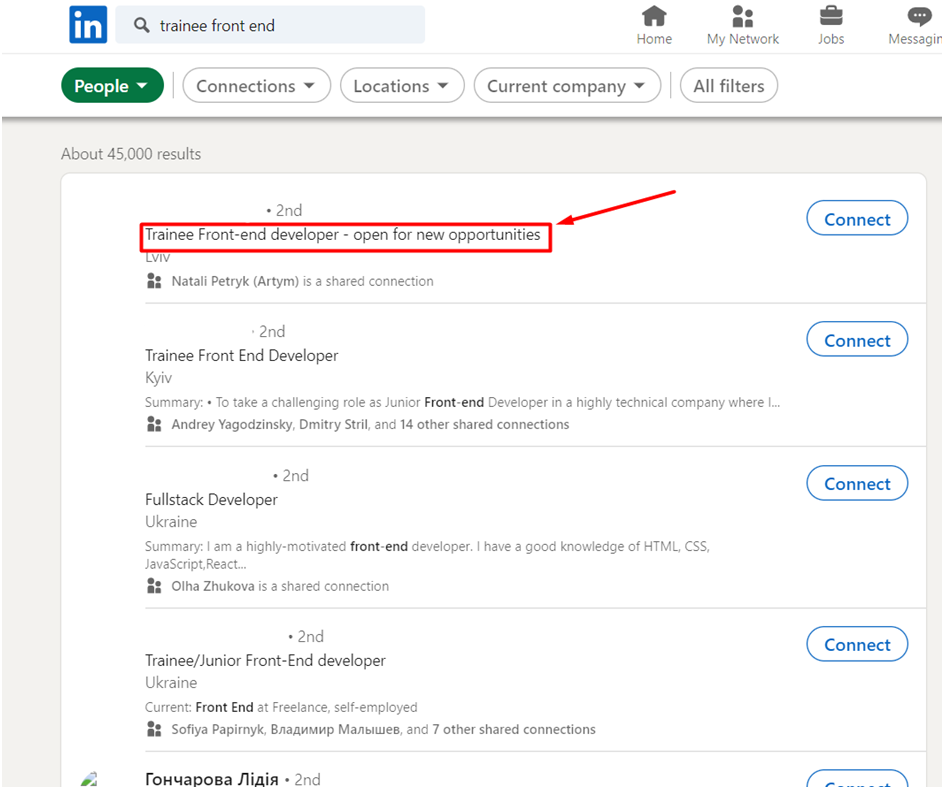944x789 pixels.
Task: Open My Network icon
Action: (742, 17)
